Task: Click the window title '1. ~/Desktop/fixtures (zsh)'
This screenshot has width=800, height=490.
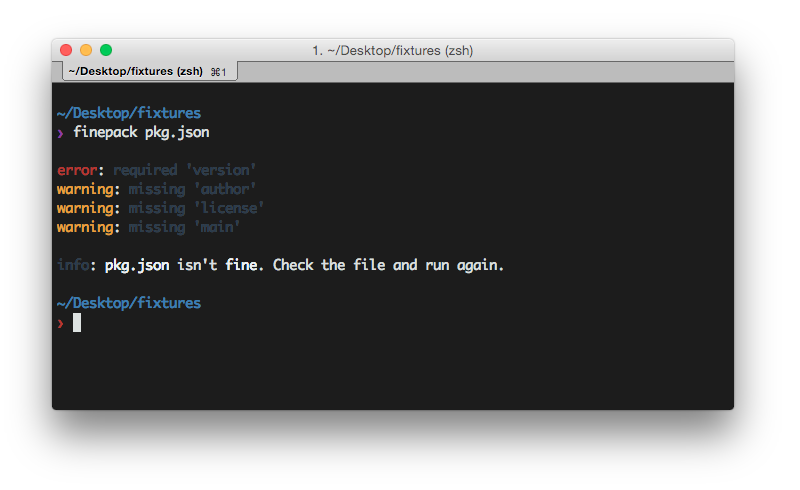Action: pos(392,50)
